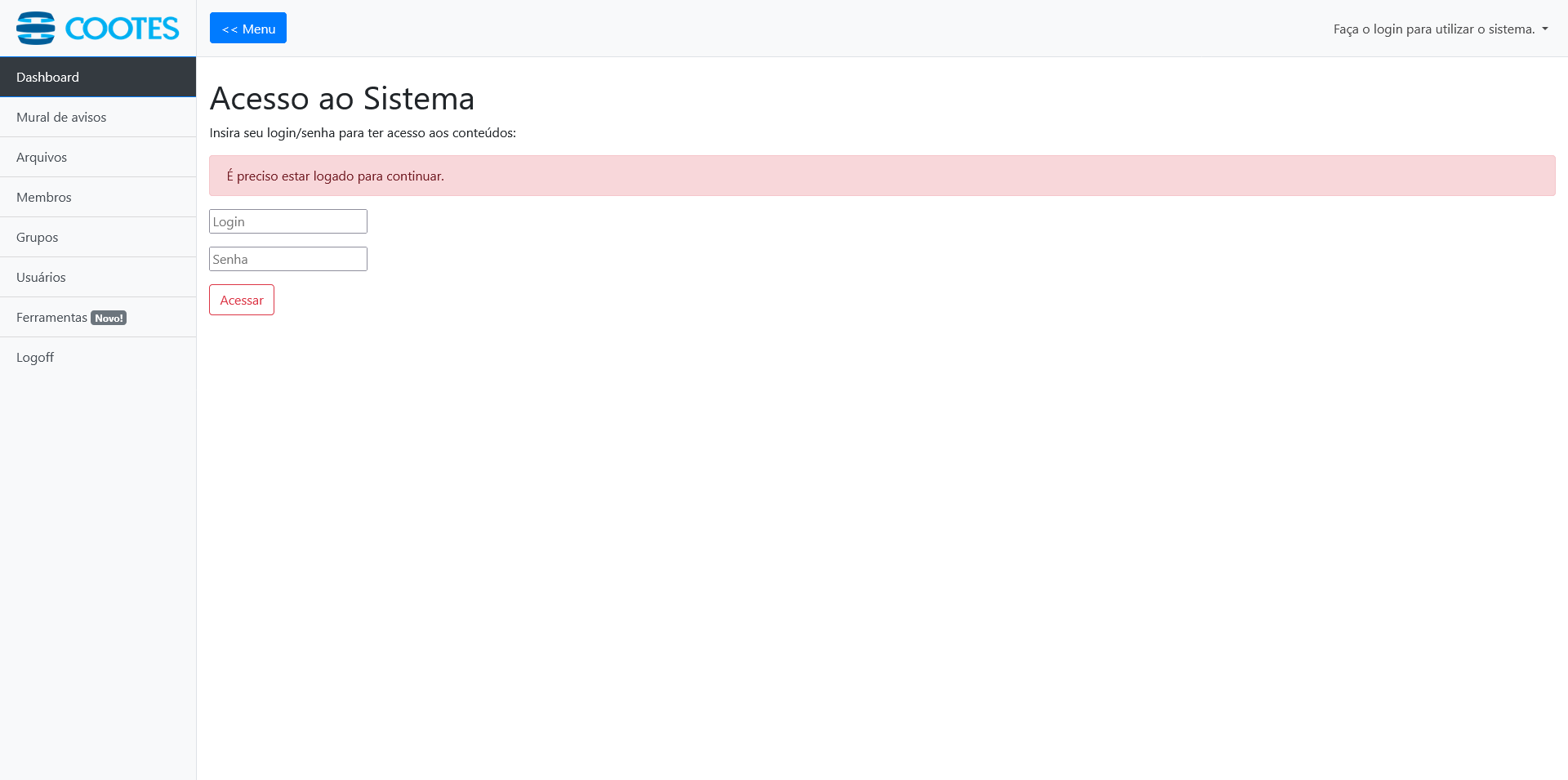Screen dimensions: 1568x780
Task: Open the login dropdown in the top right
Action: point(1439,29)
